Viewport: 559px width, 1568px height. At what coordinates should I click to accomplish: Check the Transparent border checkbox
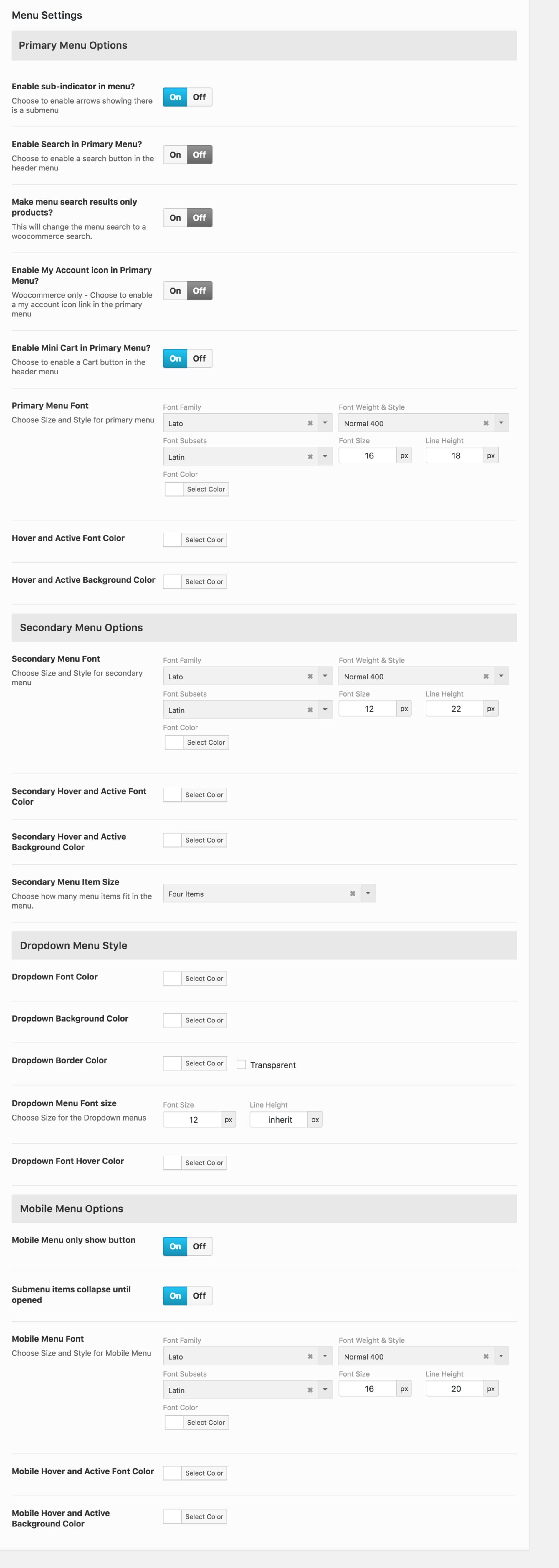coord(241,1065)
